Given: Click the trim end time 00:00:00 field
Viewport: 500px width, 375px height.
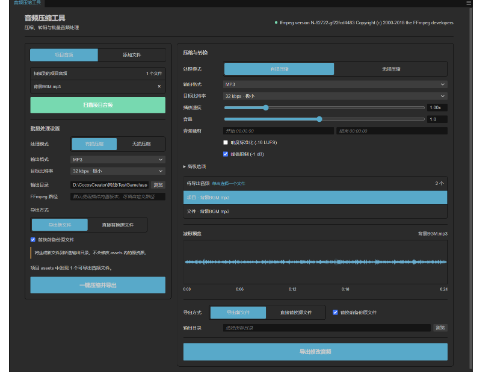Looking at the screenshot, I should click(x=392, y=131).
